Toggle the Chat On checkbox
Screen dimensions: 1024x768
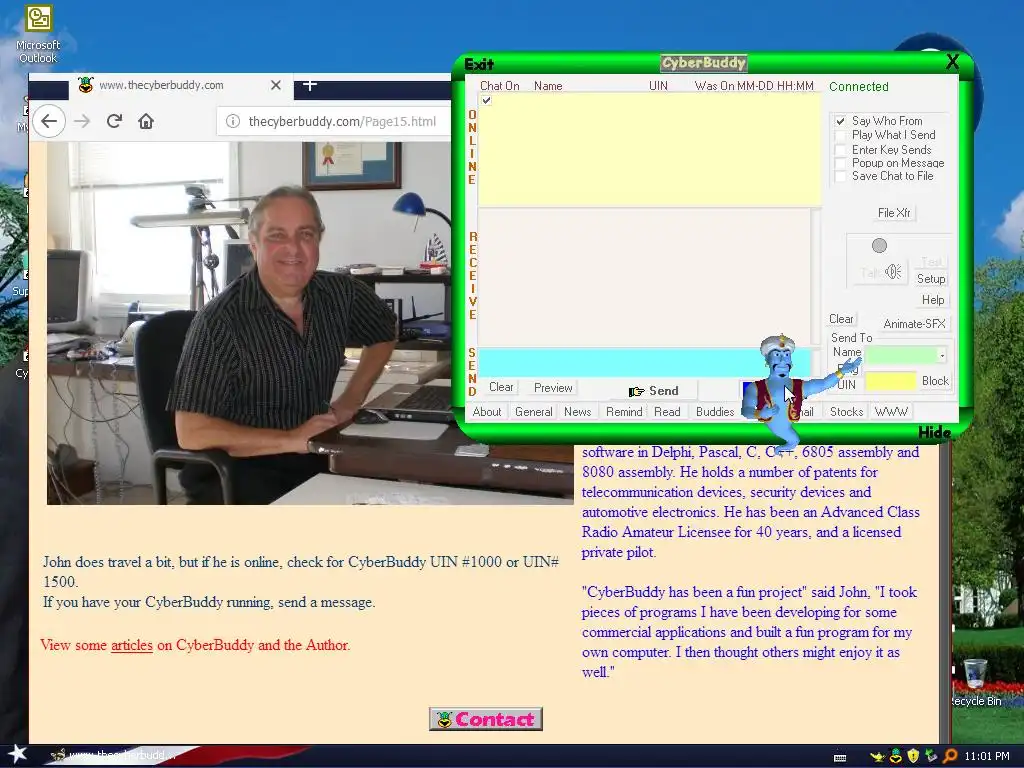[486, 100]
